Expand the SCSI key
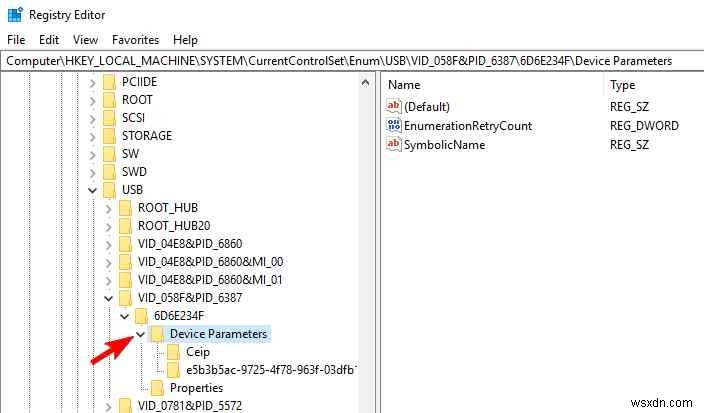This screenshot has width=704, height=413. pos(92,119)
